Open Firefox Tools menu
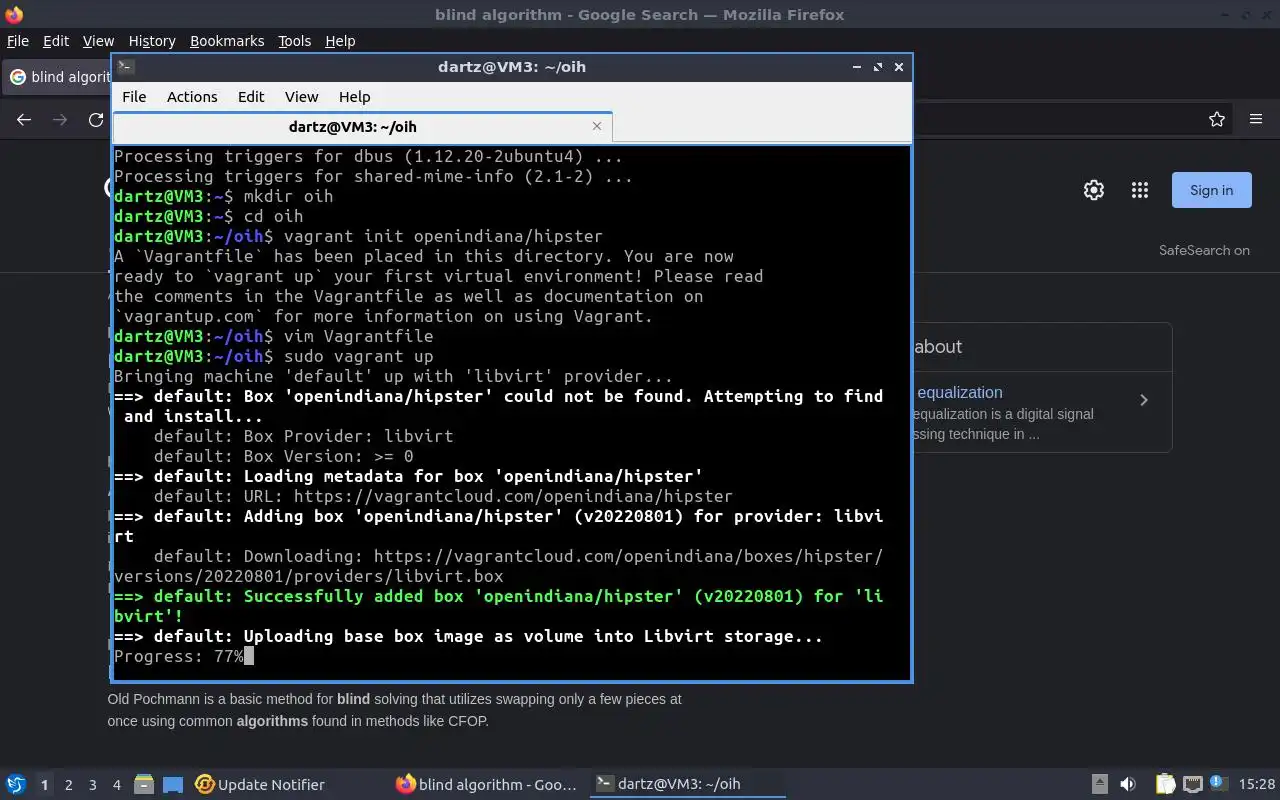 click(x=295, y=41)
